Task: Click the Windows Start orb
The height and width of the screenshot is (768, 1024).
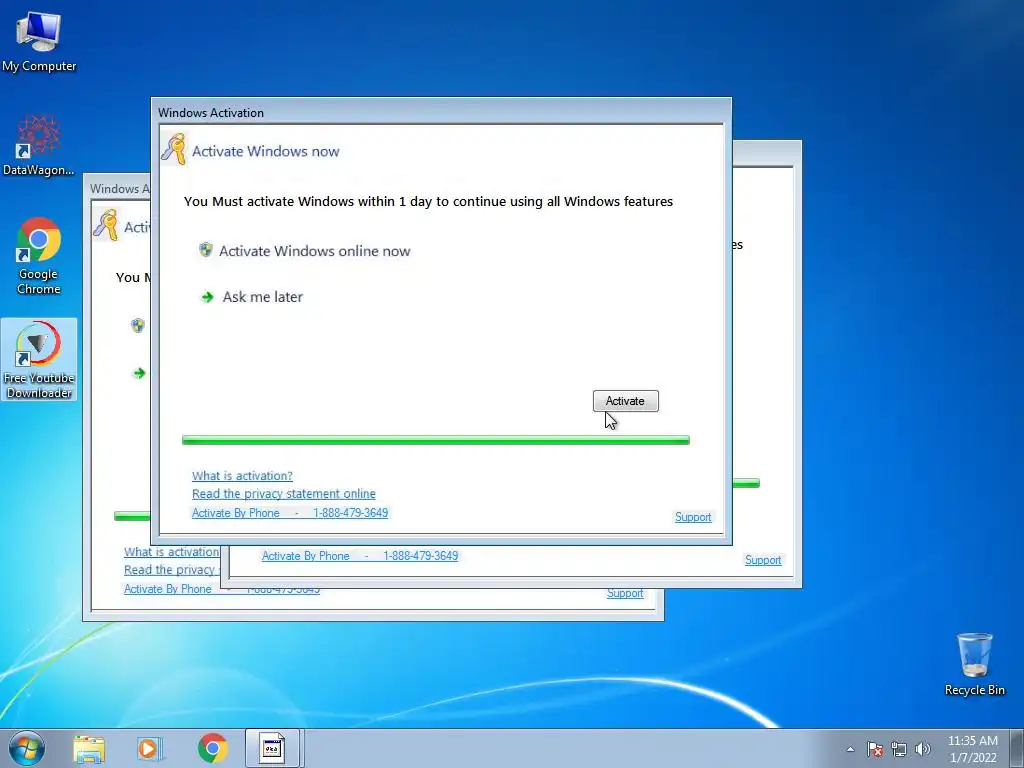Action: (27, 748)
